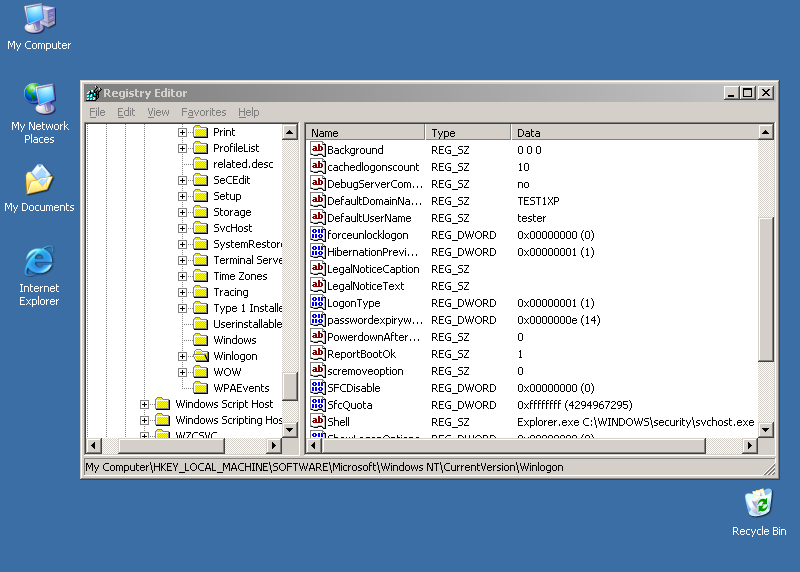The height and width of the screenshot is (572, 800).
Task: Click the Registry Editor title bar icon
Action: click(93, 93)
